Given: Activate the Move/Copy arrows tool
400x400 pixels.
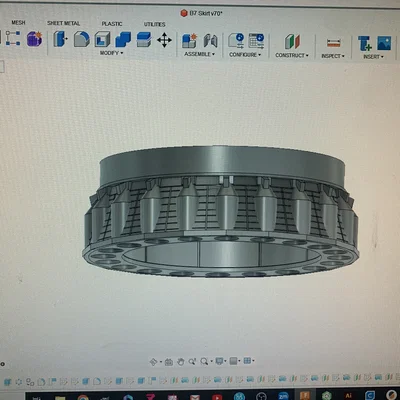Looking at the screenshot, I should 164,40.
